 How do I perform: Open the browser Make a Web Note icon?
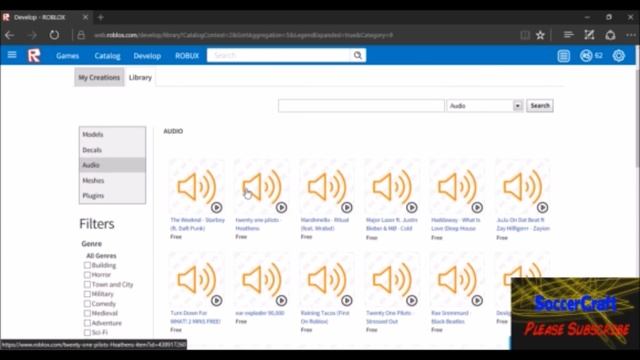pos(589,35)
